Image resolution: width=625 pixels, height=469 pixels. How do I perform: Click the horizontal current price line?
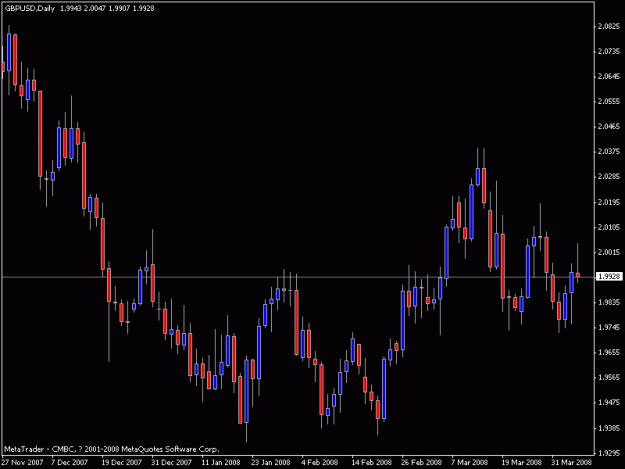point(297,277)
